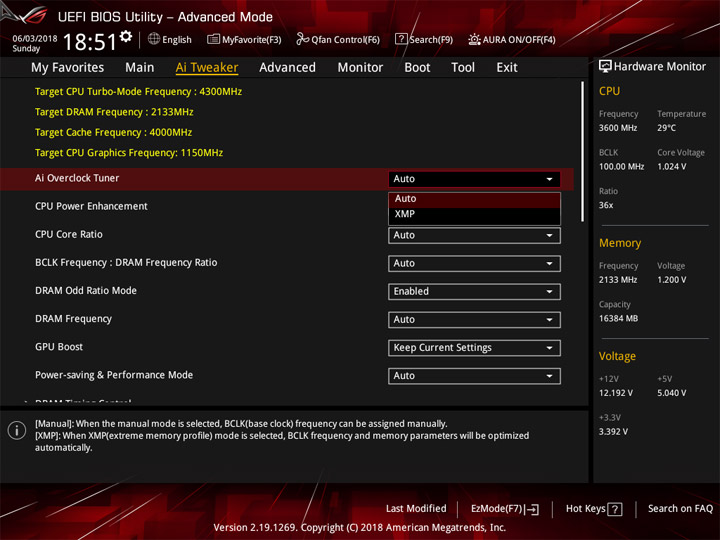This screenshot has height=540, width=720.
Task: Click the info icon in help panel
Action: click(x=17, y=431)
